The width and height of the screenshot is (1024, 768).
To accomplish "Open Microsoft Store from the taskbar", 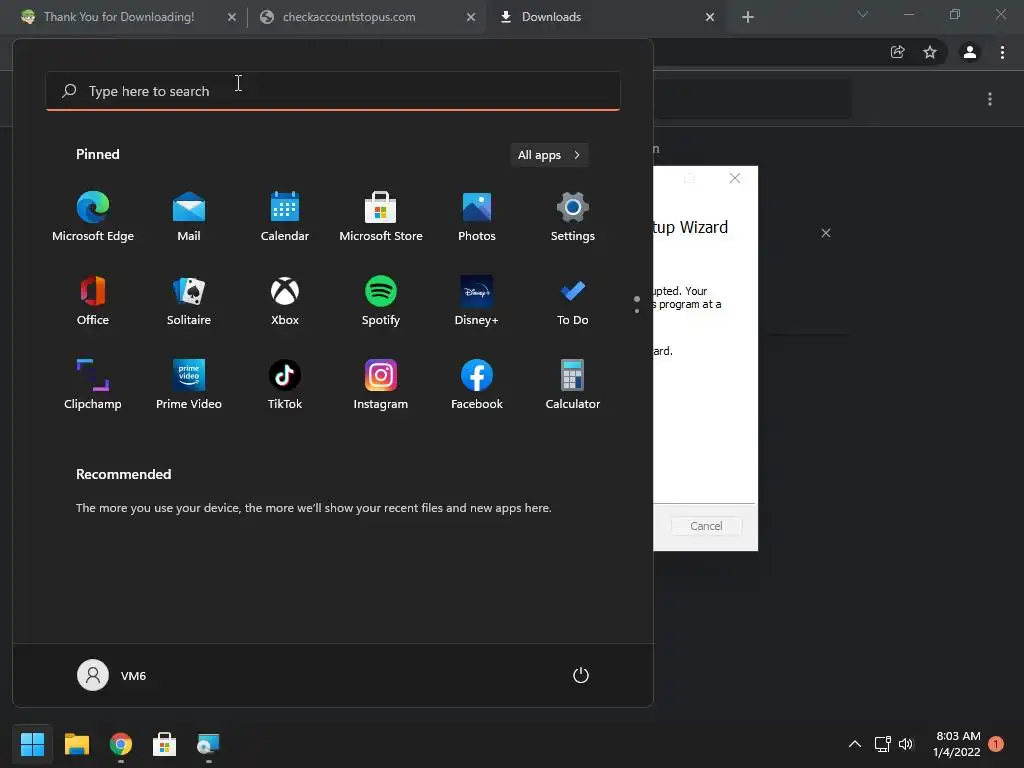I will point(165,744).
